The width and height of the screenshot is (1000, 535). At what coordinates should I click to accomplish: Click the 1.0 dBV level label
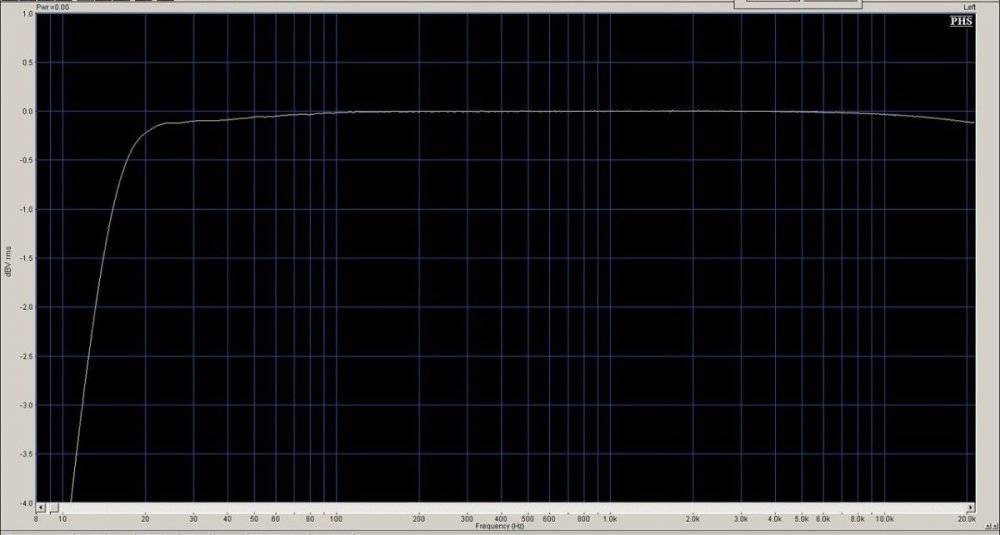[29, 14]
